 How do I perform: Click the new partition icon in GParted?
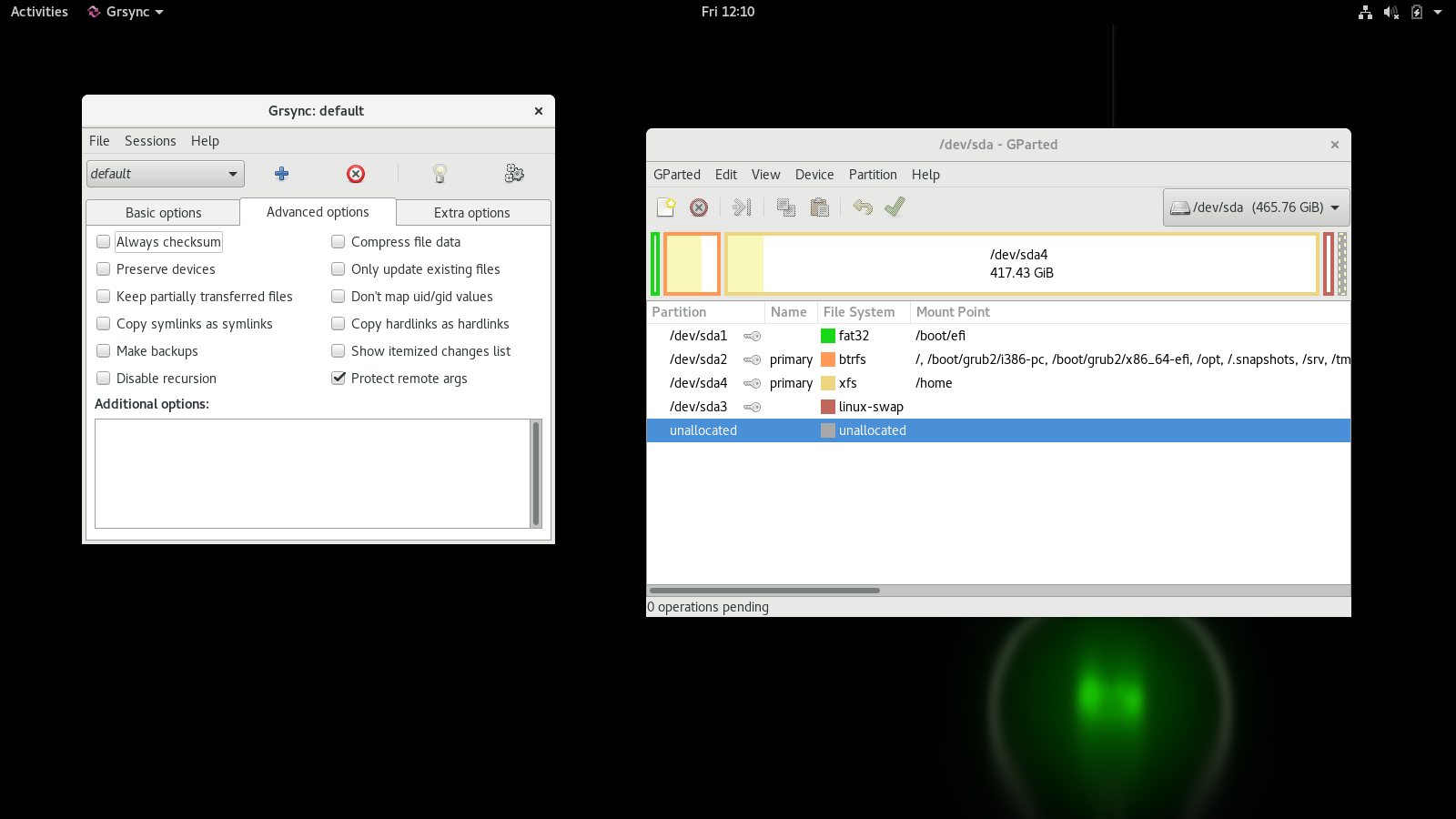pos(666,207)
